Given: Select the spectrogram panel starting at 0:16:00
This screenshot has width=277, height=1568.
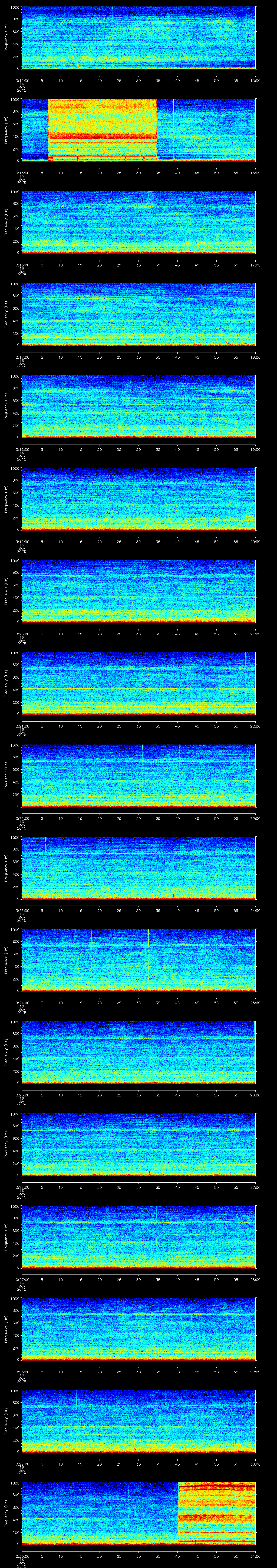Looking at the screenshot, I should (x=139, y=222).
